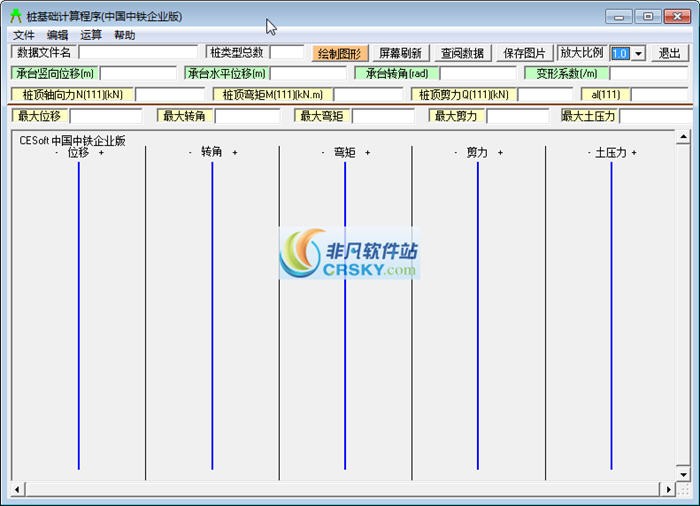Click the 退出 button

[669, 53]
